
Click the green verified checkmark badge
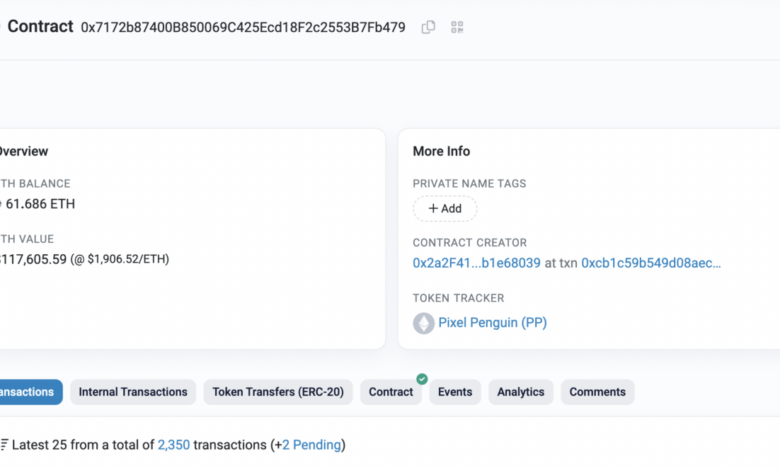click(422, 379)
